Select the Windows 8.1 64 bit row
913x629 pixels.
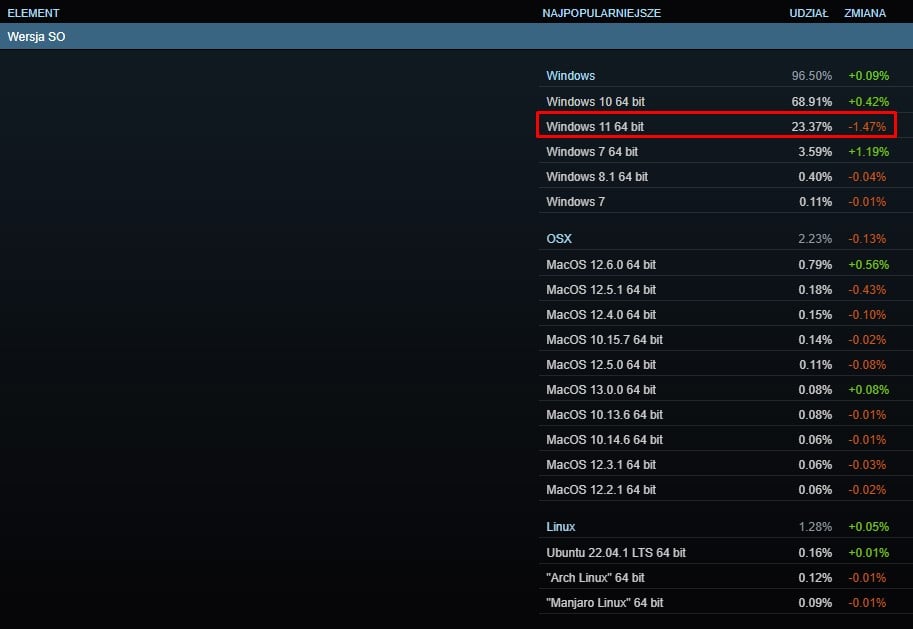tap(596, 177)
